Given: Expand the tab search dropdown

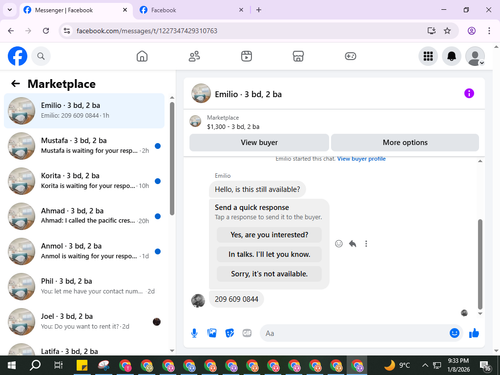Looking at the screenshot, I should point(10,10).
